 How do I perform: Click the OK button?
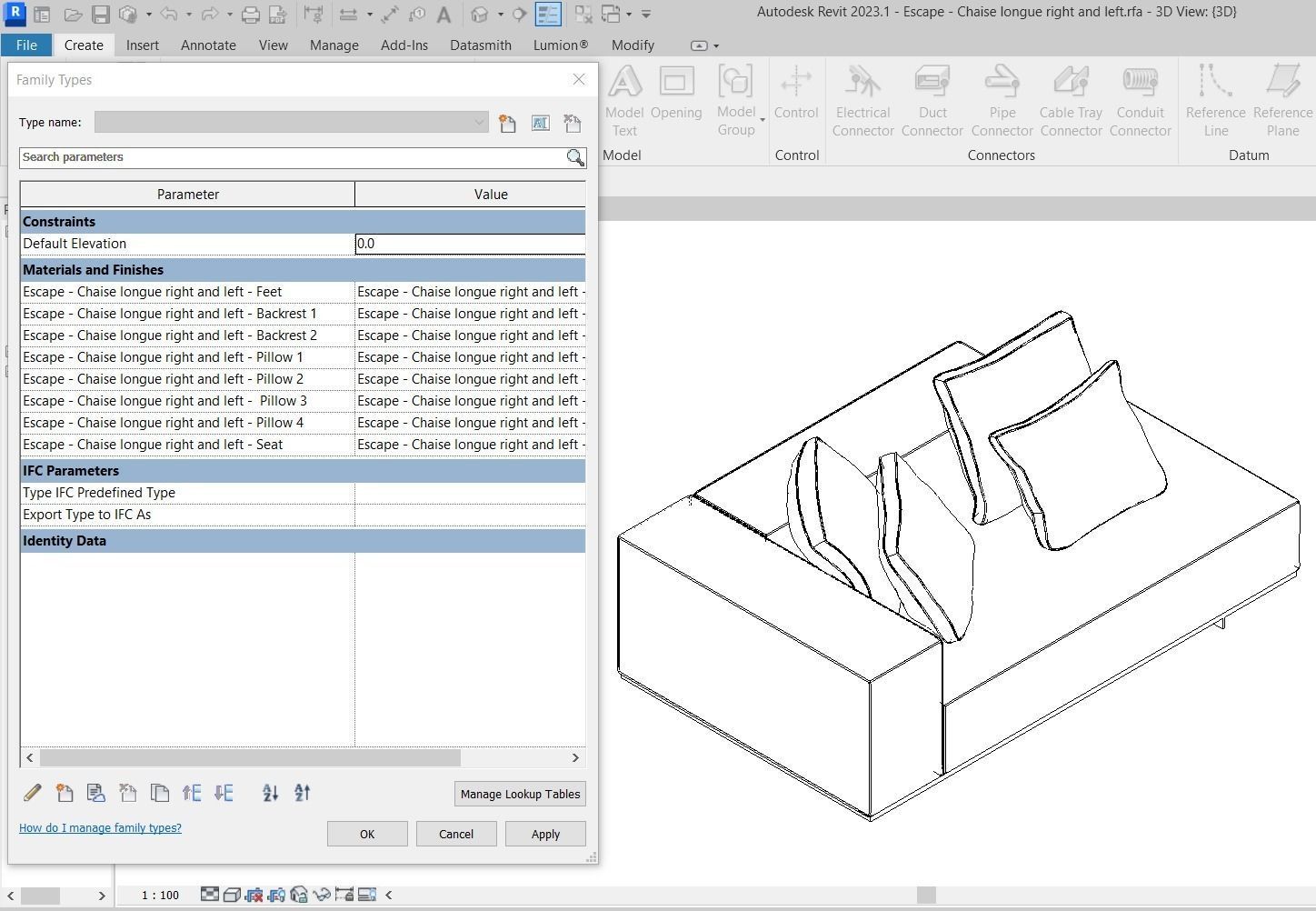[x=367, y=834]
